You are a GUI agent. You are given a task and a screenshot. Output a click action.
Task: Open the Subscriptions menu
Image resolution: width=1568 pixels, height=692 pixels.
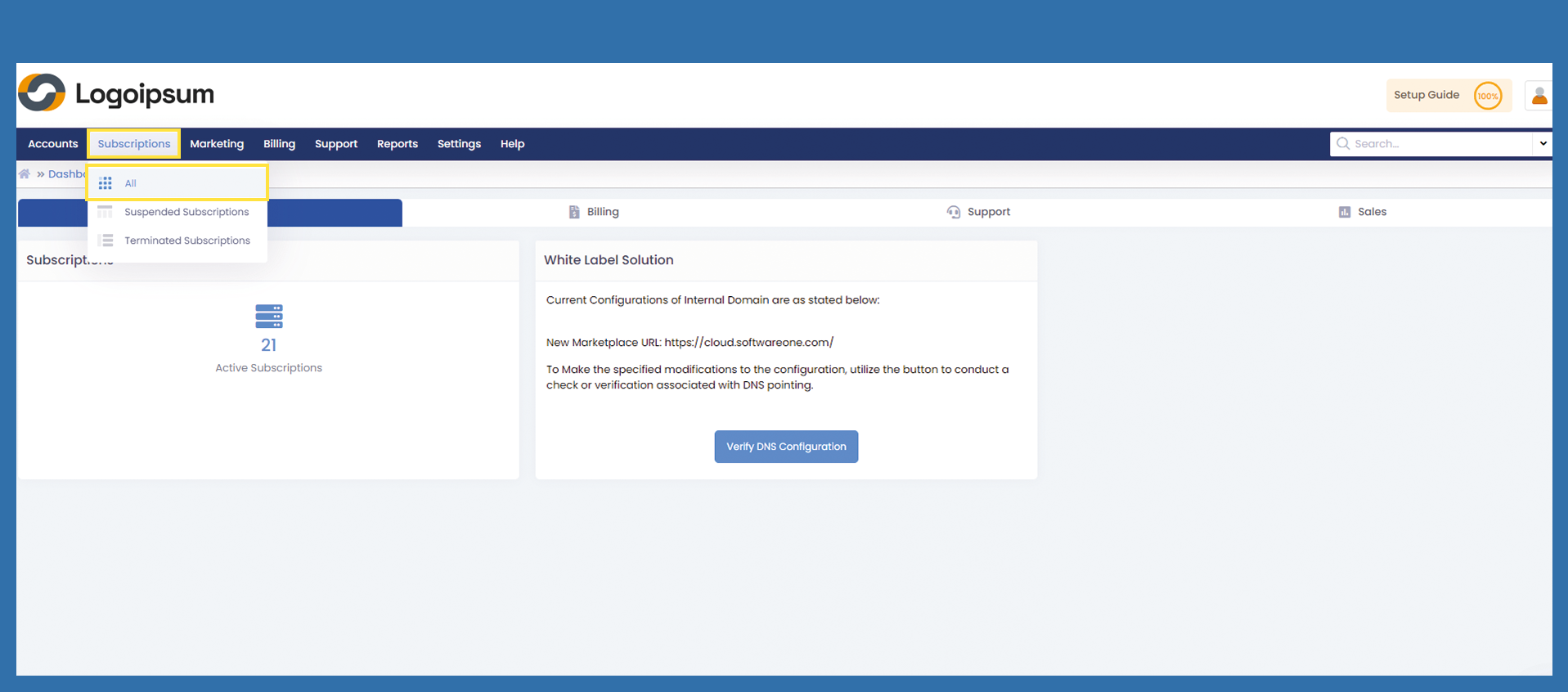click(x=134, y=144)
